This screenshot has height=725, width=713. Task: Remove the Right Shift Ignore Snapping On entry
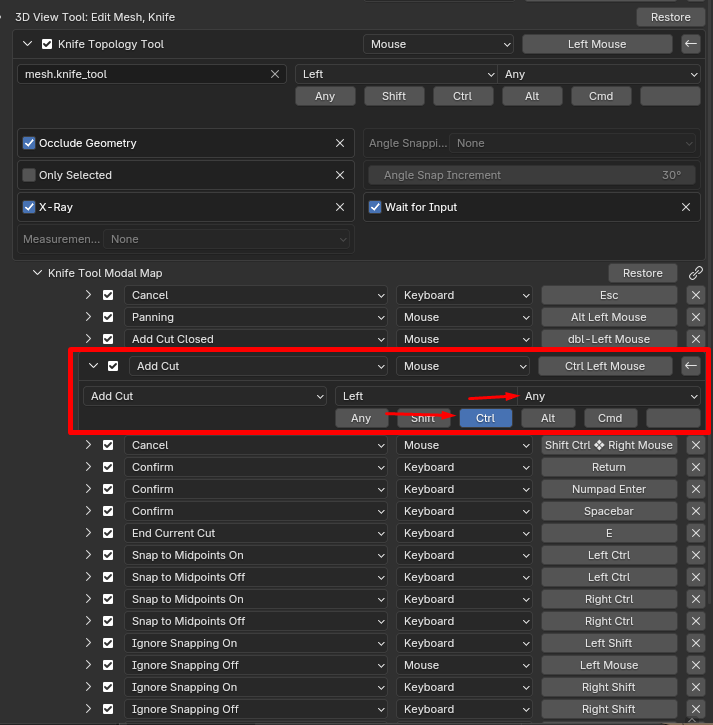point(696,687)
